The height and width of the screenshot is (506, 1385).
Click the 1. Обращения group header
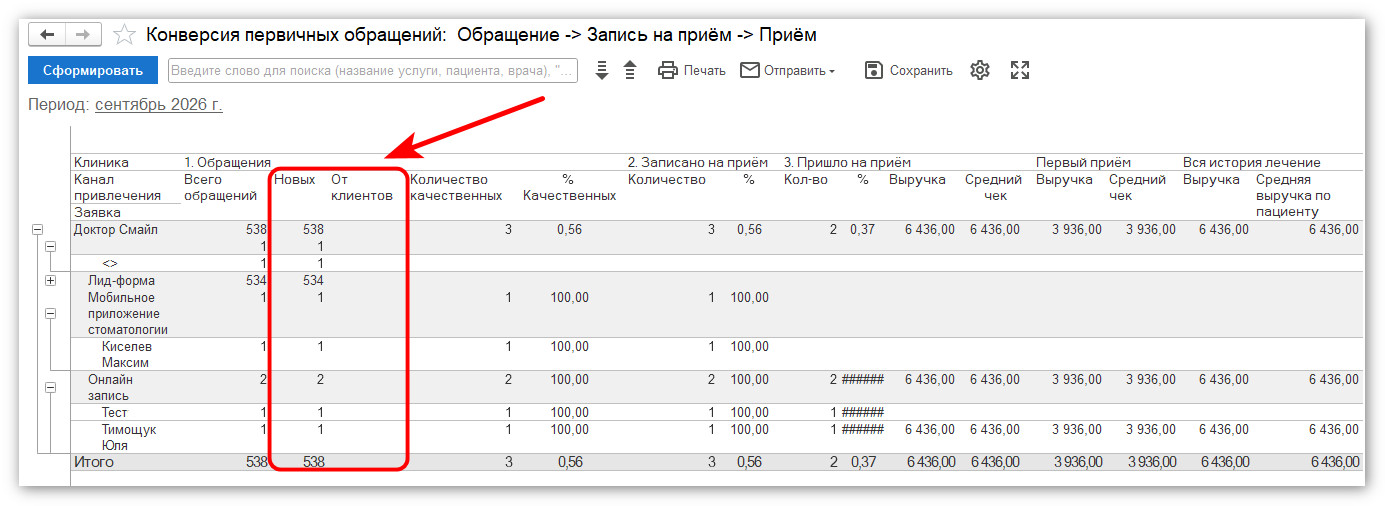[x=228, y=162]
